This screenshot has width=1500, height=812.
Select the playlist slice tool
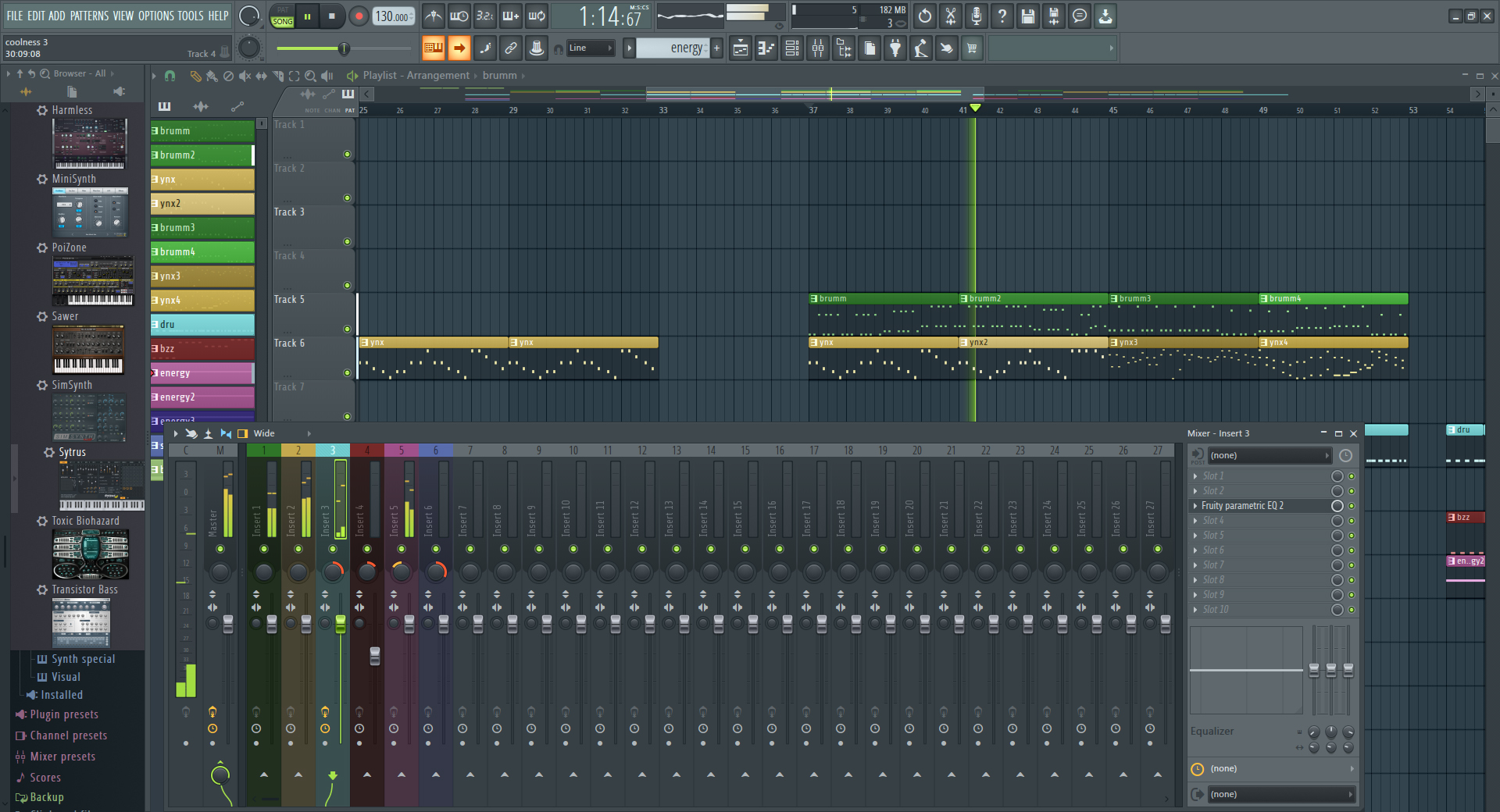tap(277, 76)
